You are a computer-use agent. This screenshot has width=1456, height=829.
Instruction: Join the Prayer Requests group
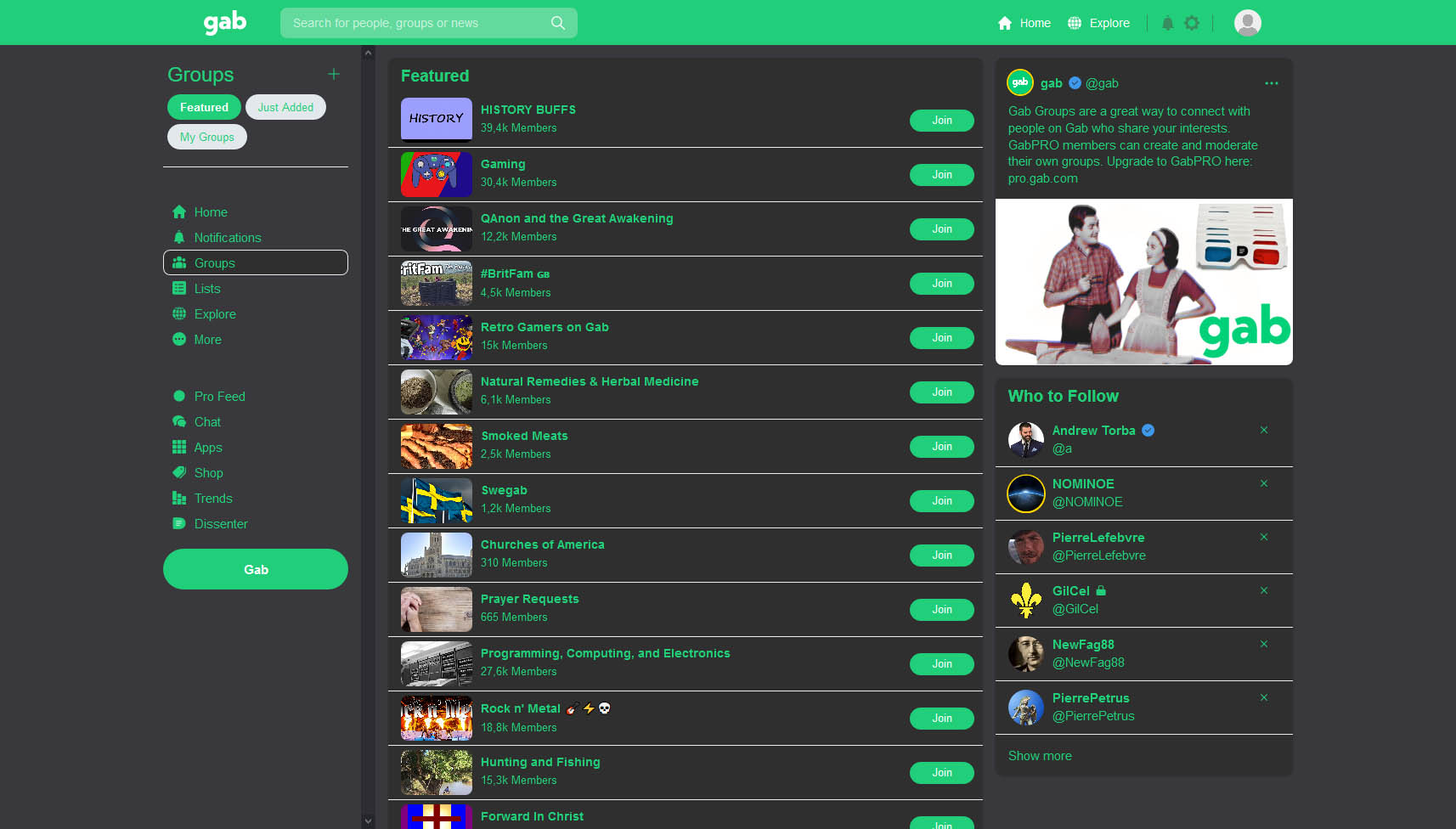point(942,610)
